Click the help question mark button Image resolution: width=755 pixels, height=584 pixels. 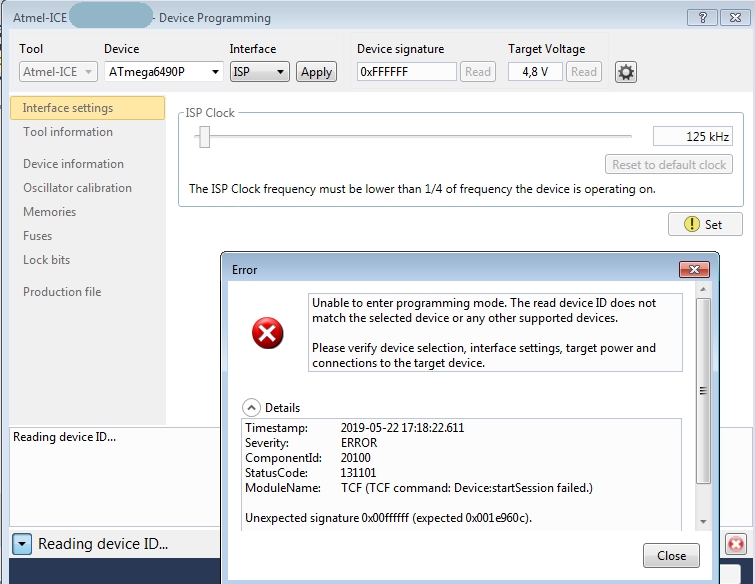pos(702,18)
